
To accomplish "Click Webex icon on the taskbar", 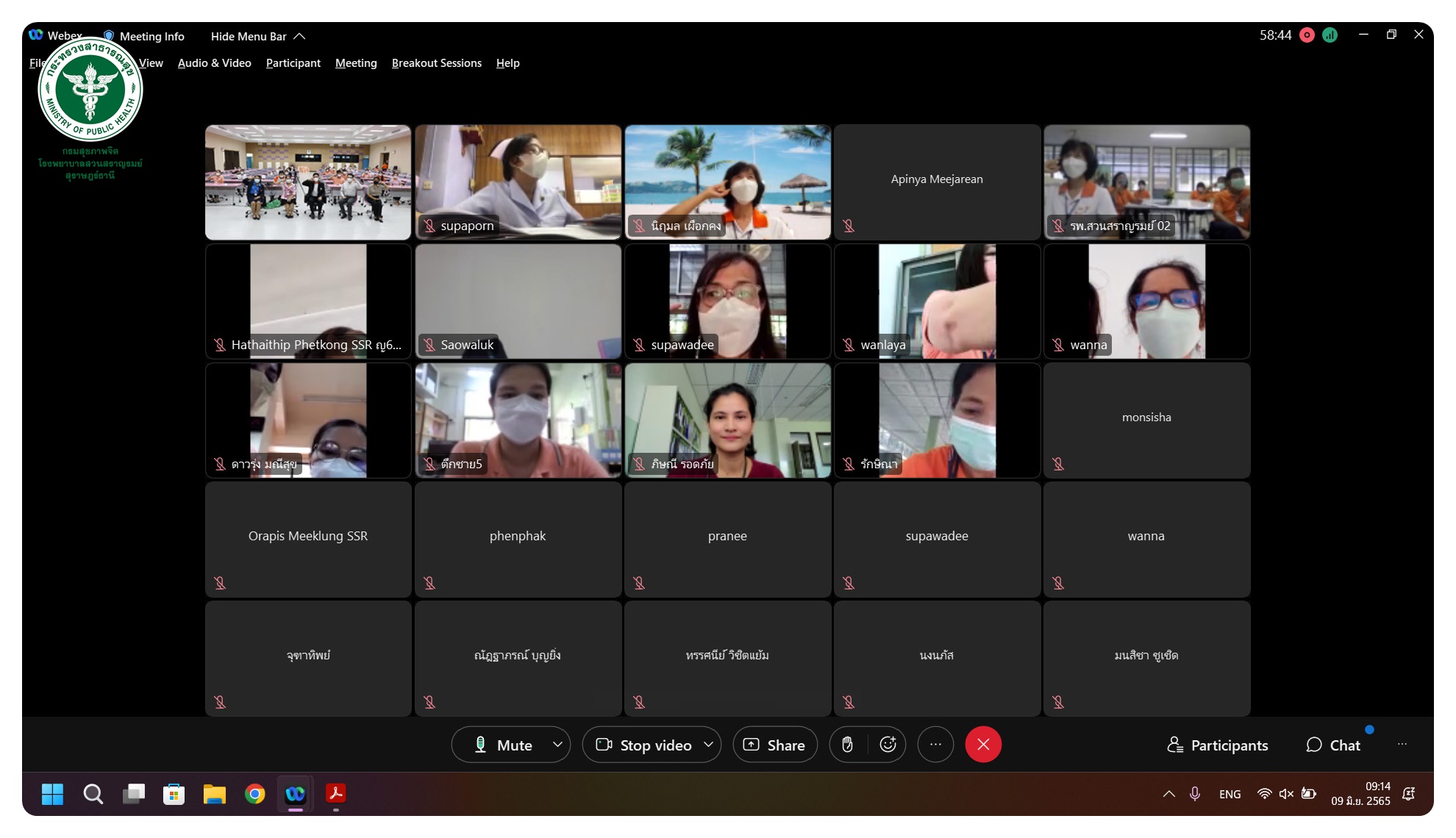I will coord(295,794).
